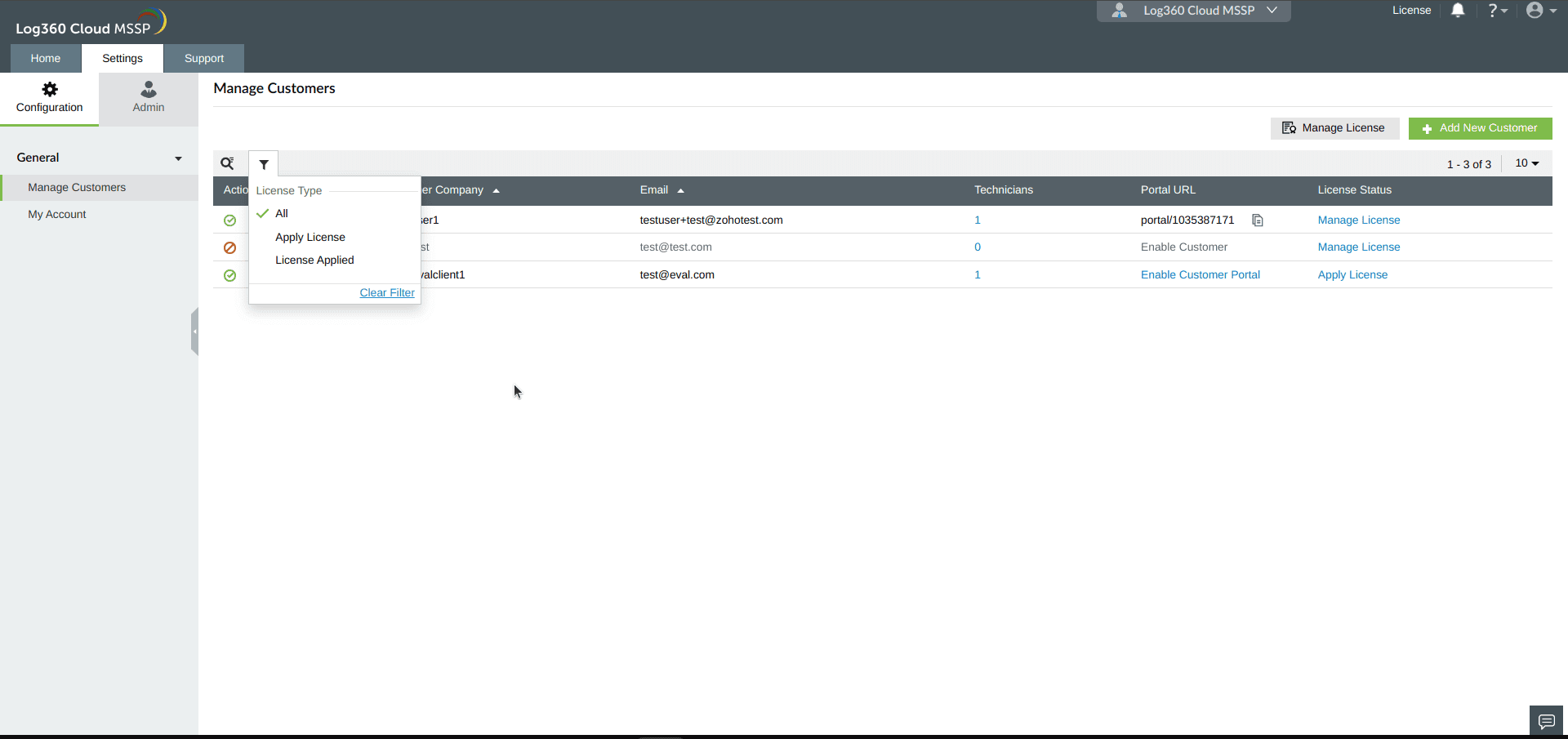Viewport: 1568px width, 739px height.
Task: Click the License Status column header
Action: click(x=1354, y=190)
